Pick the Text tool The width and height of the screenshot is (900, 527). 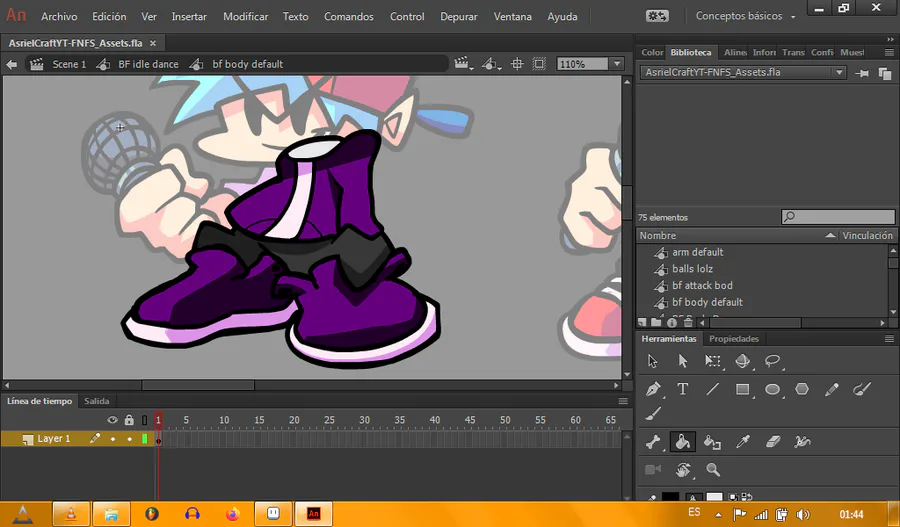point(683,389)
